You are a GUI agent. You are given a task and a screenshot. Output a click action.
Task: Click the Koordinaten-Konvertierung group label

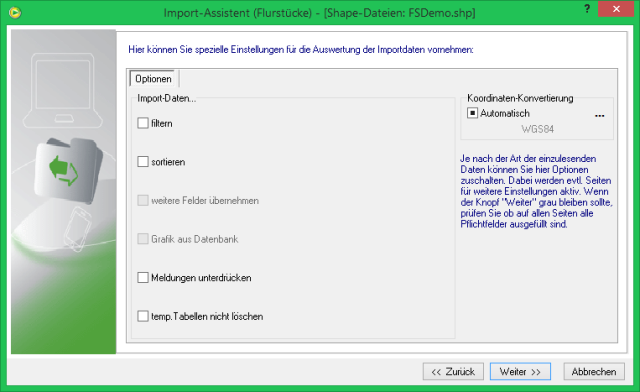pyautogui.click(x=520, y=98)
